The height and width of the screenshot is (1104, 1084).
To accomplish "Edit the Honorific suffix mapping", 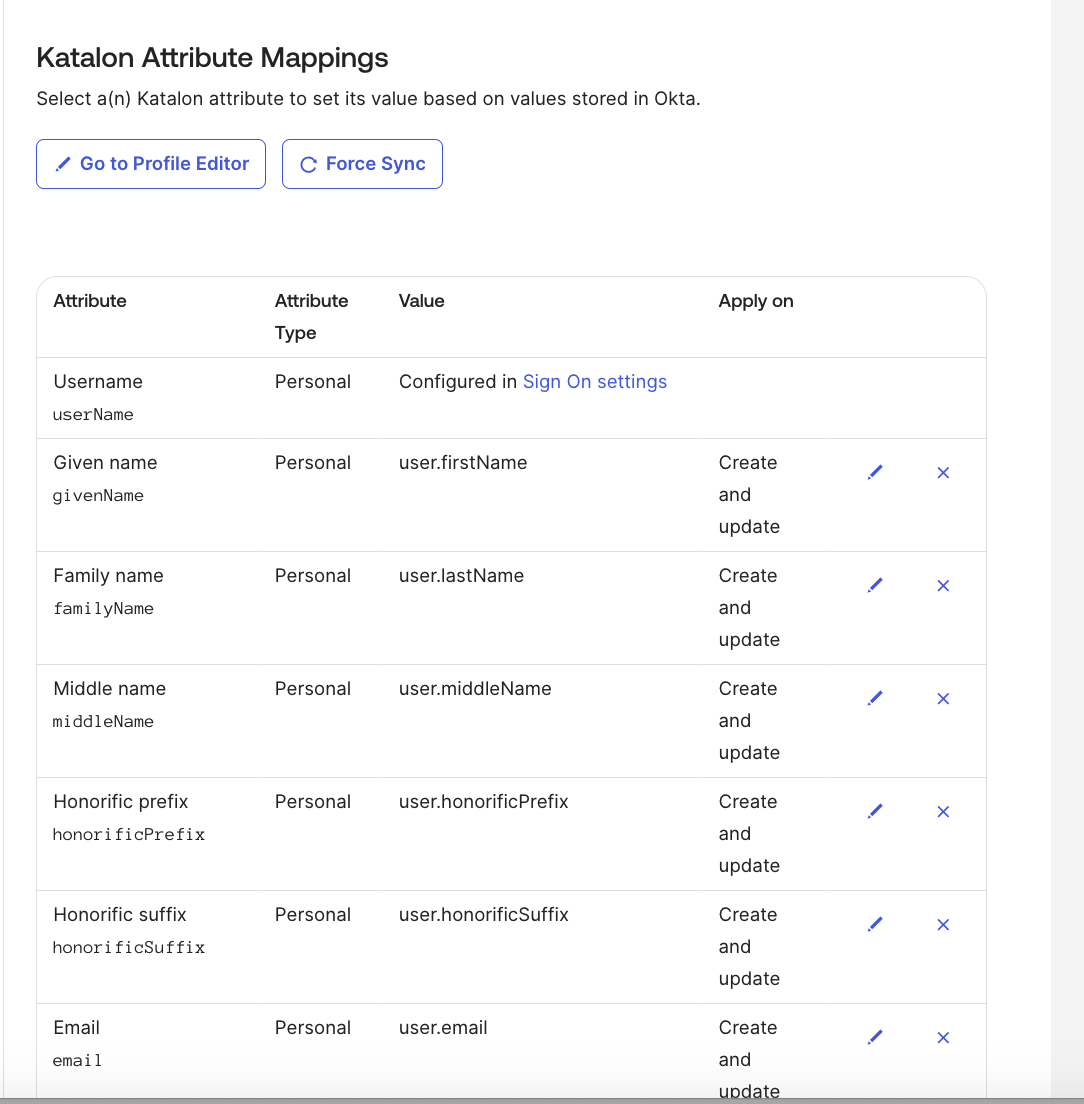I will pyautogui.click(x=875, y=924).
